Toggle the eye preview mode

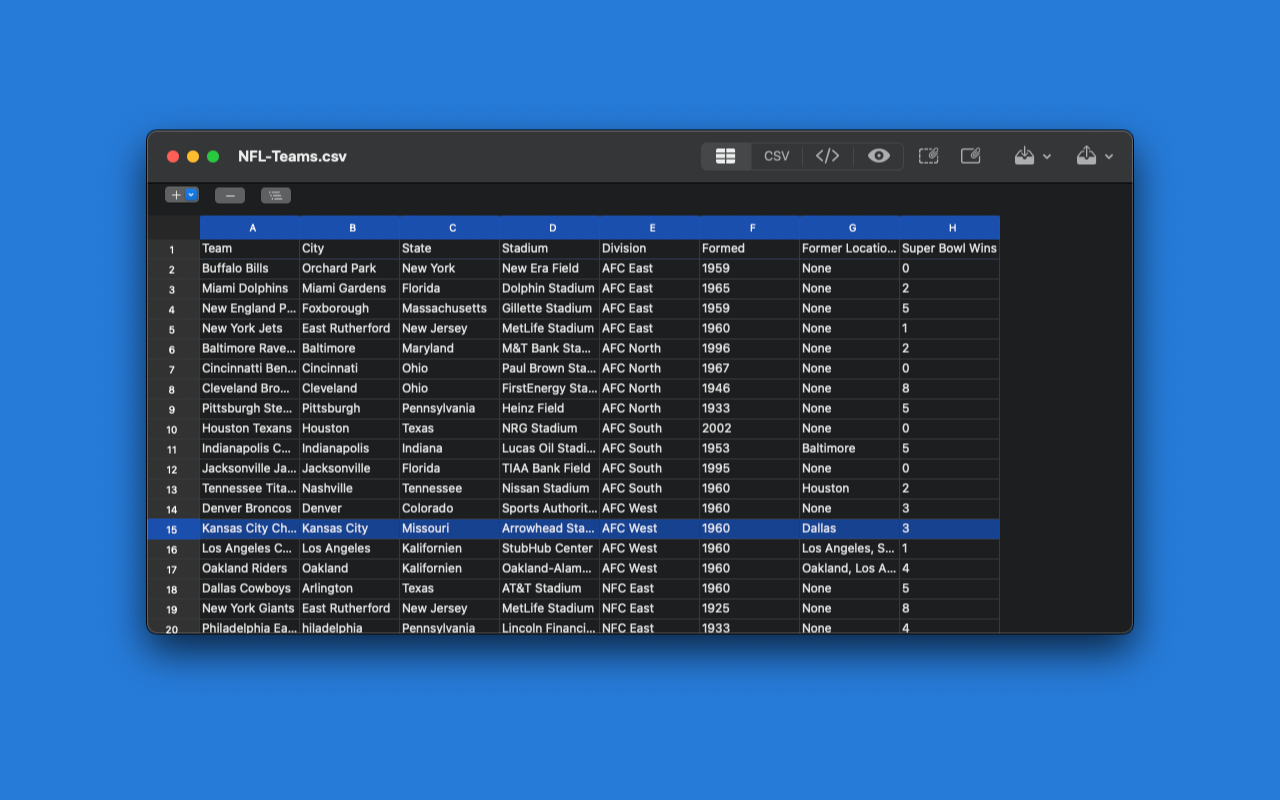coord(878,156)
